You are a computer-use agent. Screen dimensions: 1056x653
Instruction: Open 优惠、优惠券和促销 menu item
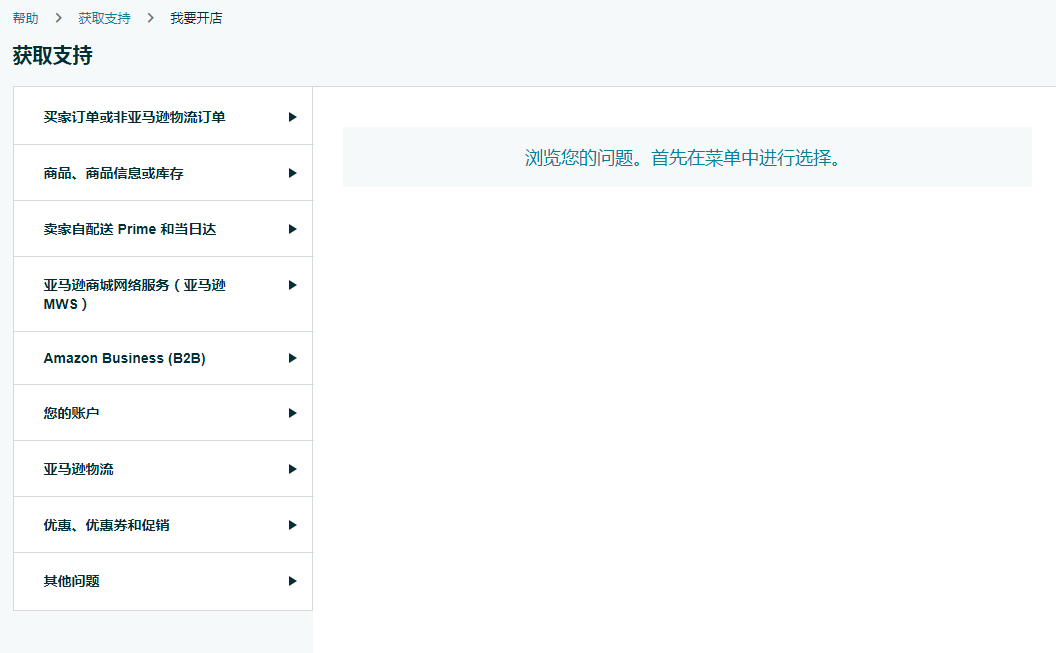[163, 524]
